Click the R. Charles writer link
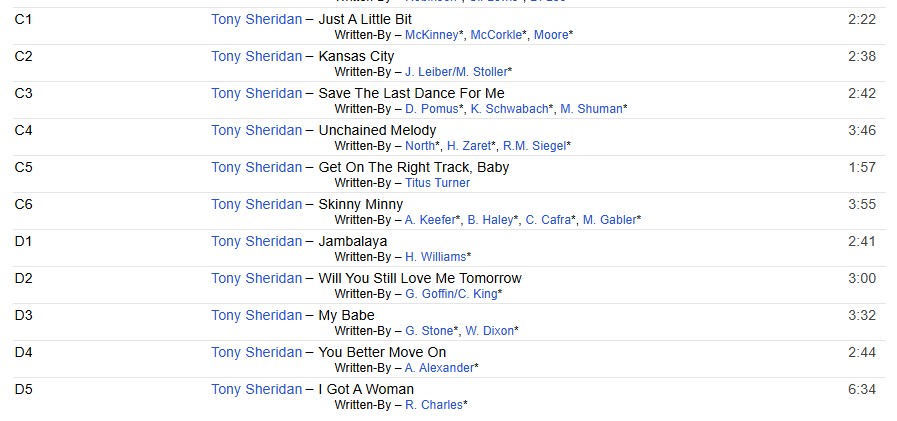897x421 pixels. coord(434,405)
